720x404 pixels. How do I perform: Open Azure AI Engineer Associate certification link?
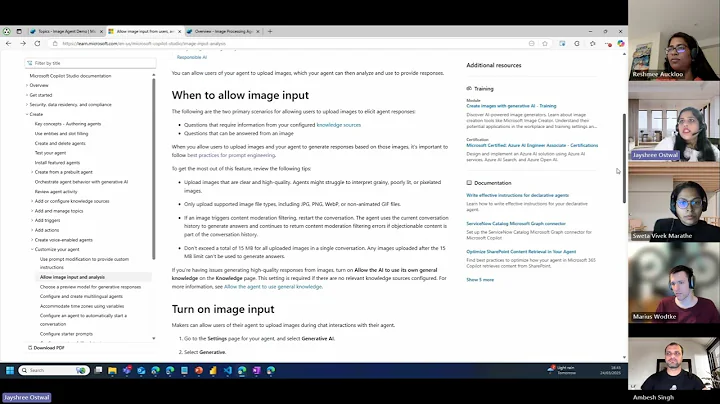point(532,145)
